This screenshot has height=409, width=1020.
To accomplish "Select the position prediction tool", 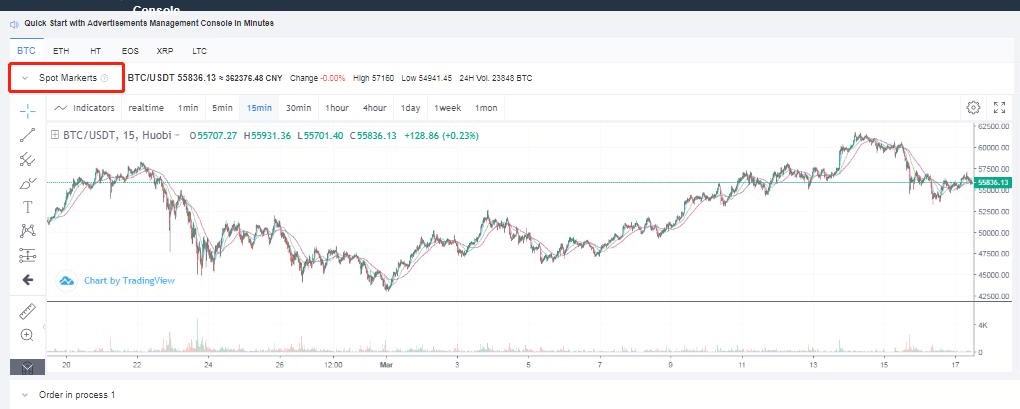I will (x=27, y=256).
